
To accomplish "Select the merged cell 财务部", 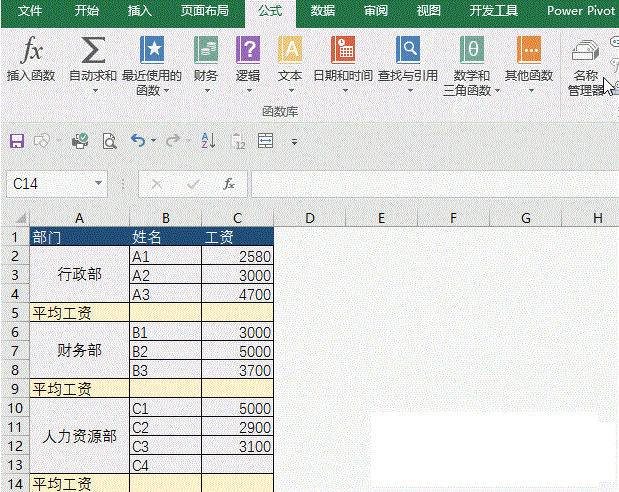I will 80,351.
